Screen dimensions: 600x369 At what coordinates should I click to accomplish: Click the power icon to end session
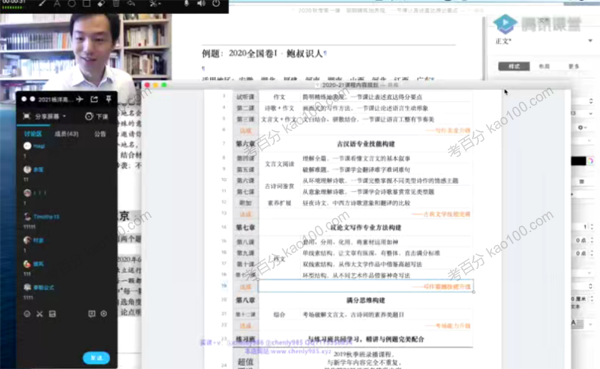click(216, 3)
